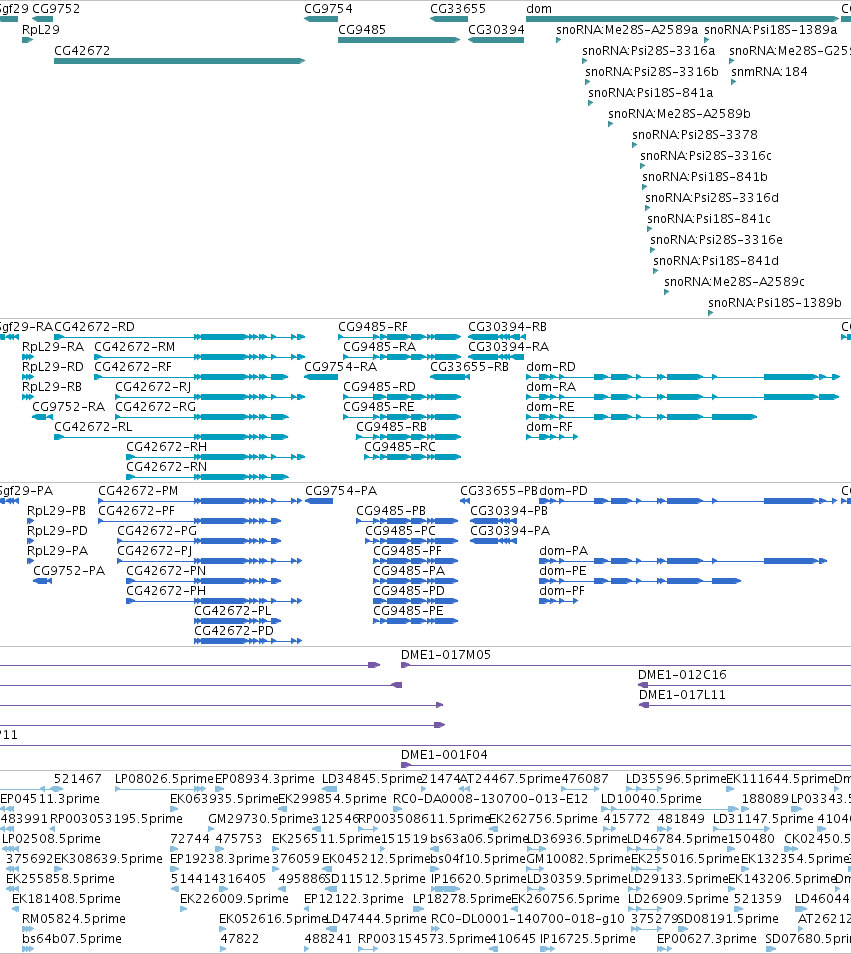Select EST EP08934.3prime

(x=265, y=779)
